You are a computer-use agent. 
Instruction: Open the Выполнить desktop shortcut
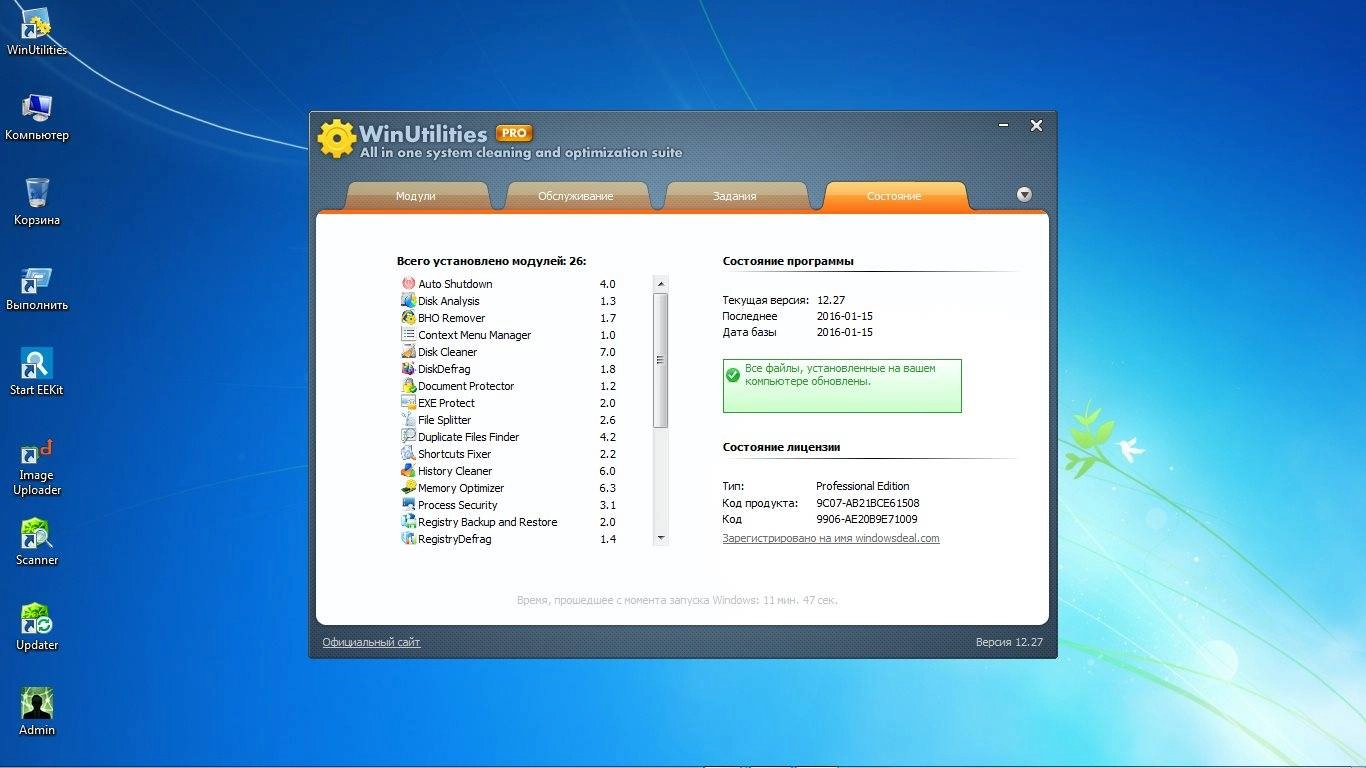pyautogui.click(x=37, y=288)
